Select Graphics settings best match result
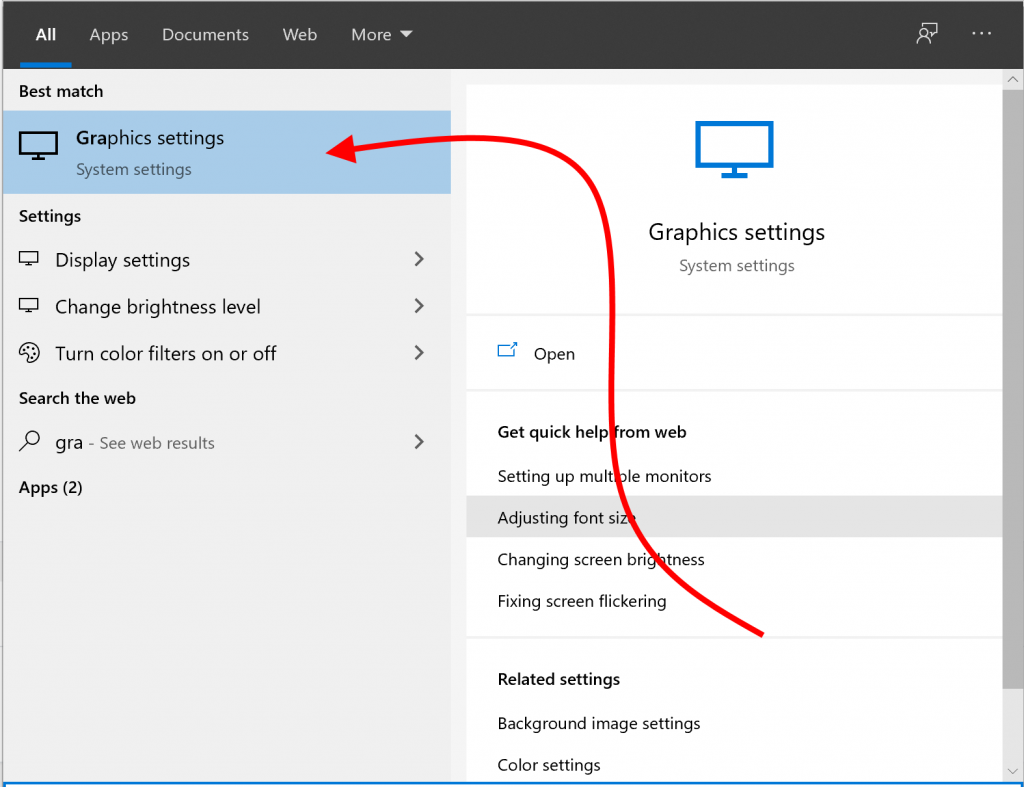 227,152
